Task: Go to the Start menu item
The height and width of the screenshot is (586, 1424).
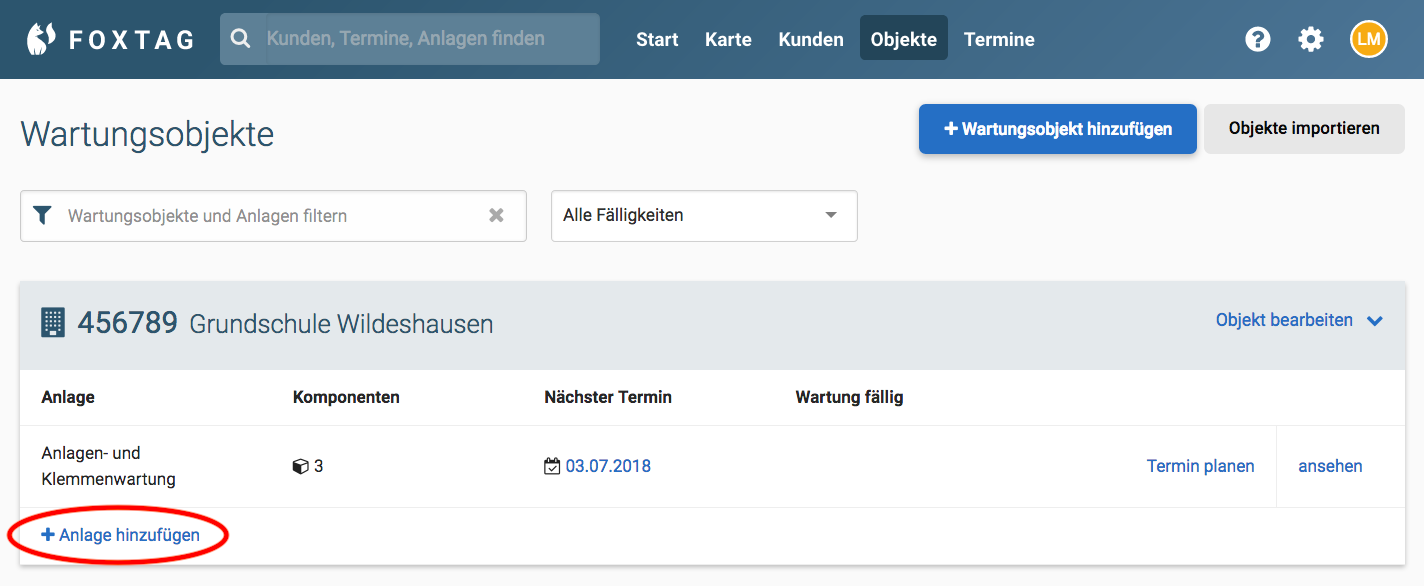Action: 657,39
